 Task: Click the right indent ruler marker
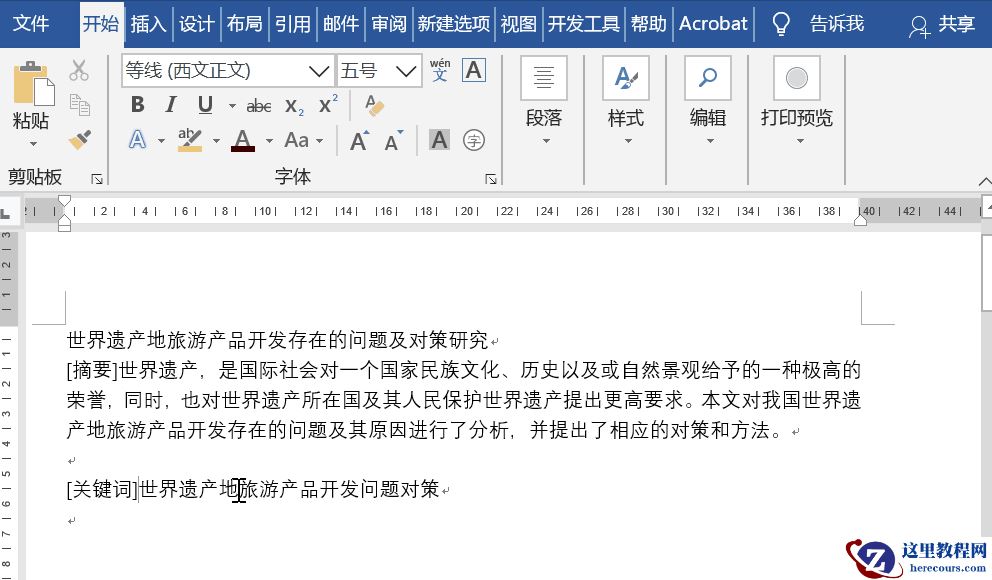(860, 220)
